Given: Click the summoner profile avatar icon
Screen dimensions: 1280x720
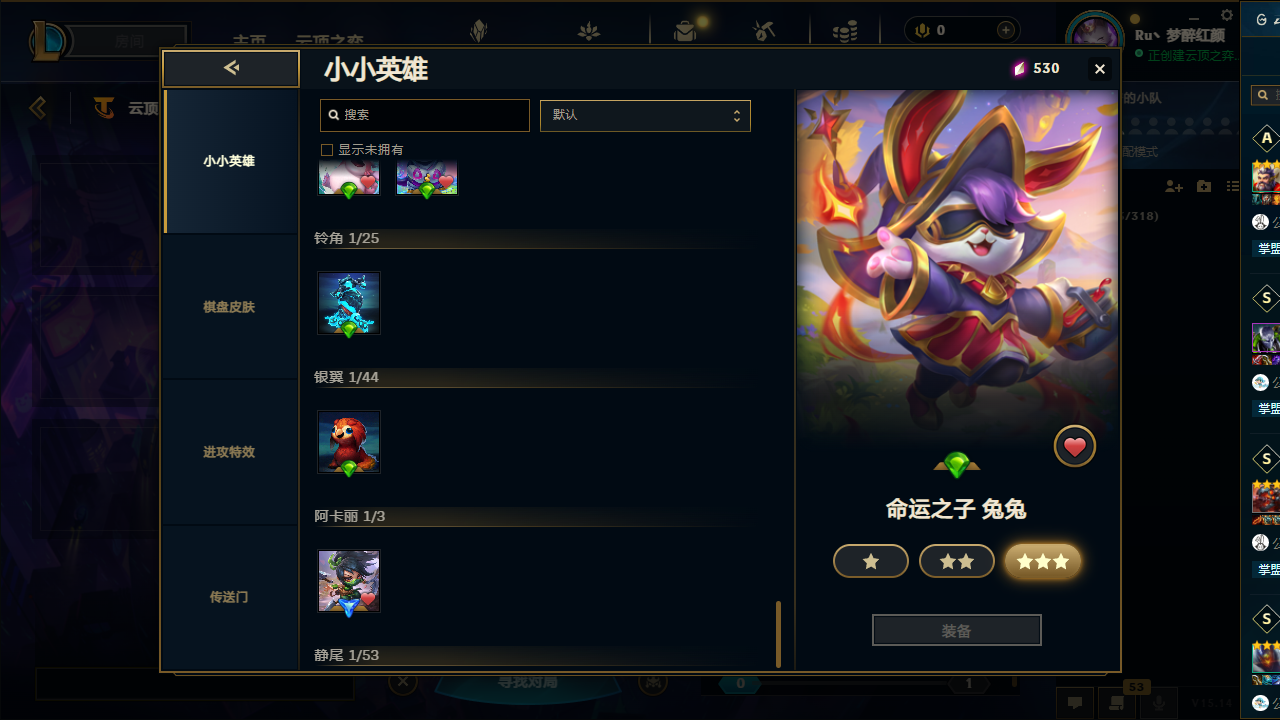Looking at the screenshot, I should (x=1096, y=37).
